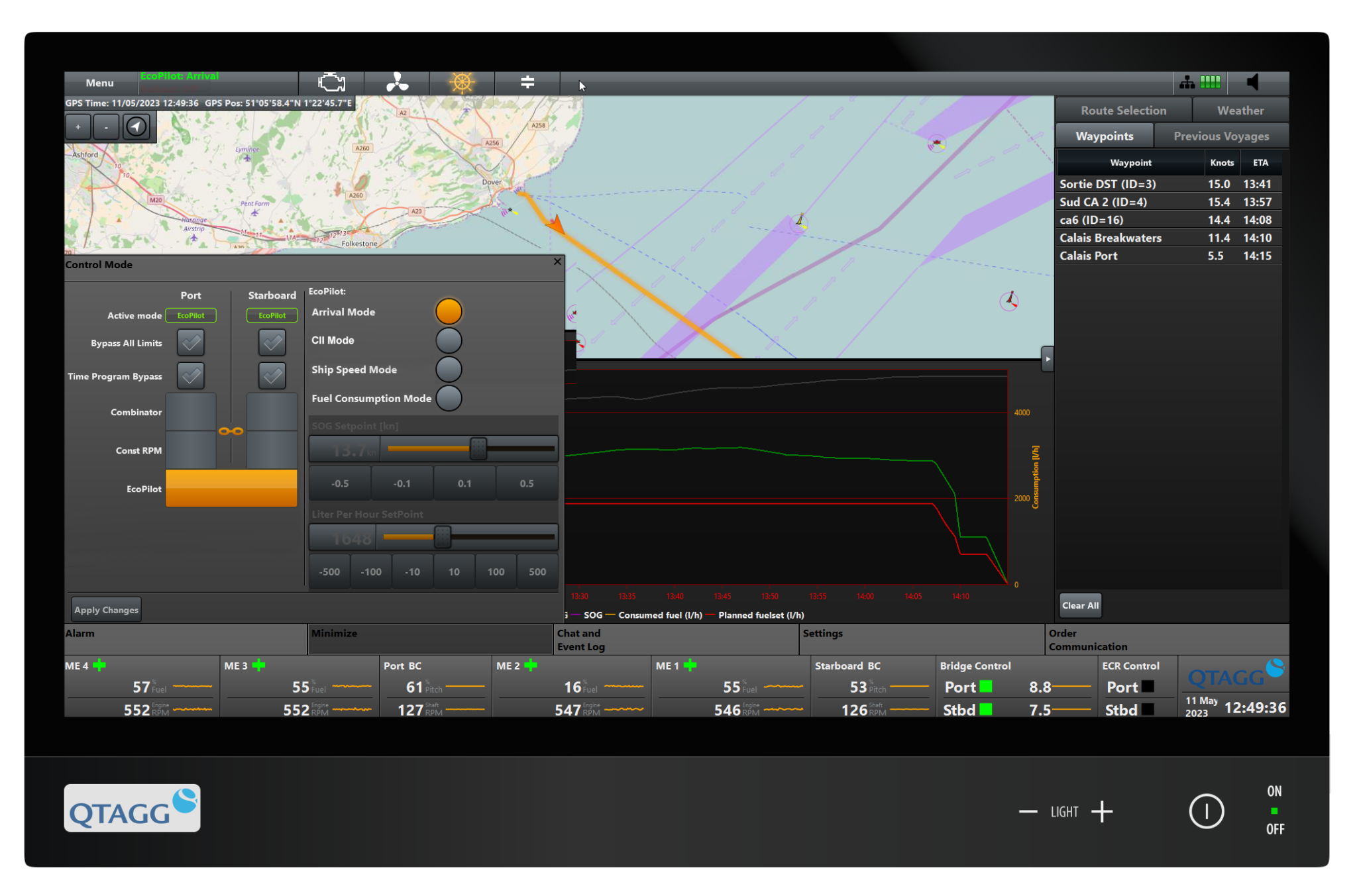Screen dimensions: 1357x896
Task: Expand the graph panel side arrow
Action: (1048, 359)
